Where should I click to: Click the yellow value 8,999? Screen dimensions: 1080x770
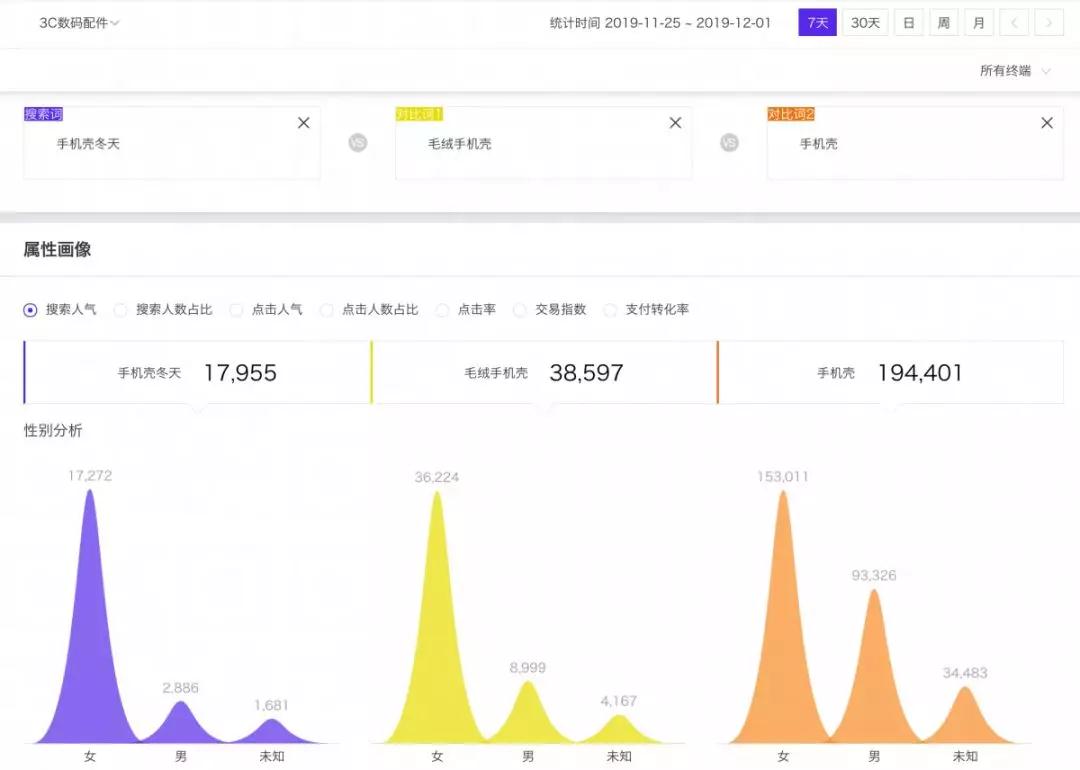click(x=528, y=667)
